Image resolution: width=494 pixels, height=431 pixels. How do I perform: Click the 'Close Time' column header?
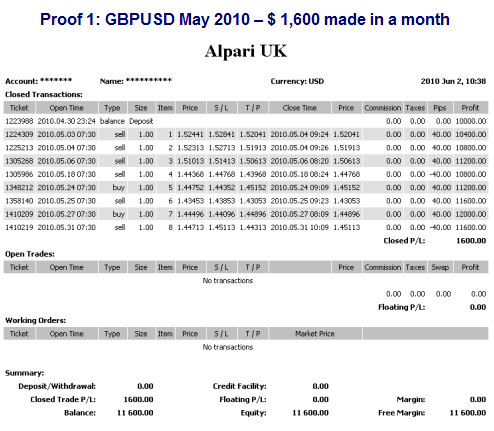pyautogui.click(x=300, y=108)
